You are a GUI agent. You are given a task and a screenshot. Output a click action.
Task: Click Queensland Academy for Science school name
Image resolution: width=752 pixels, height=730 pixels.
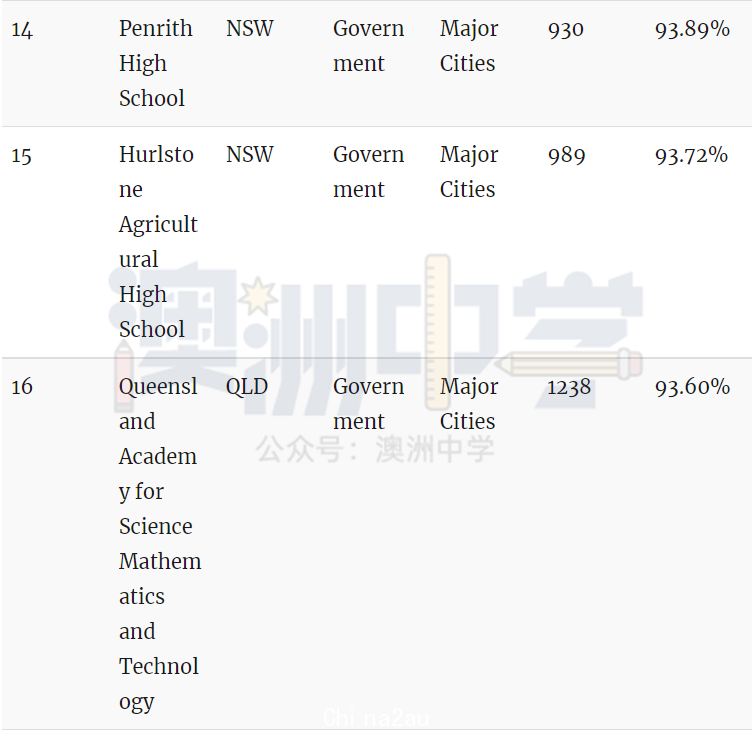pos(159,543)
